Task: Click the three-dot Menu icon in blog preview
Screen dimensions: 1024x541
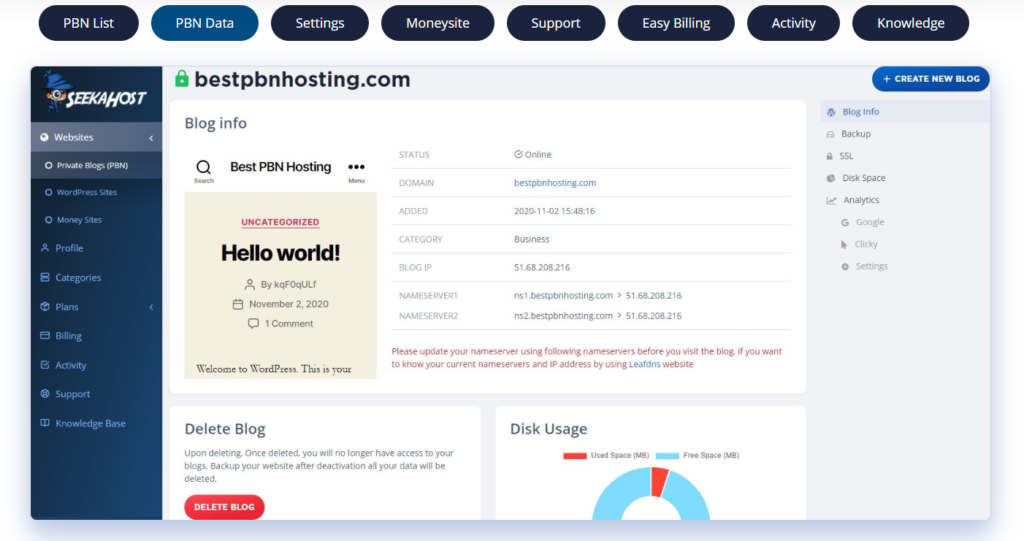Action: click(357, 167)
